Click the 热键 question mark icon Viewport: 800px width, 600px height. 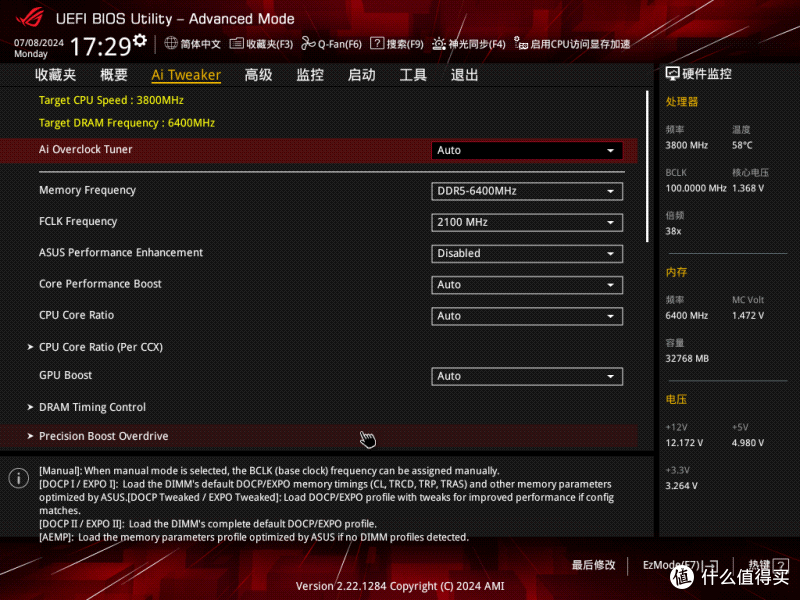pos(781,565)
